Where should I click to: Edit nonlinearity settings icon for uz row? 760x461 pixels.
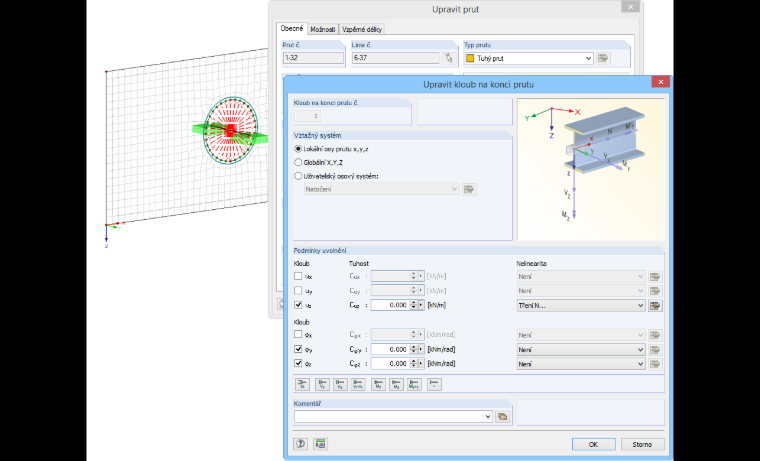tap(655, 305)
